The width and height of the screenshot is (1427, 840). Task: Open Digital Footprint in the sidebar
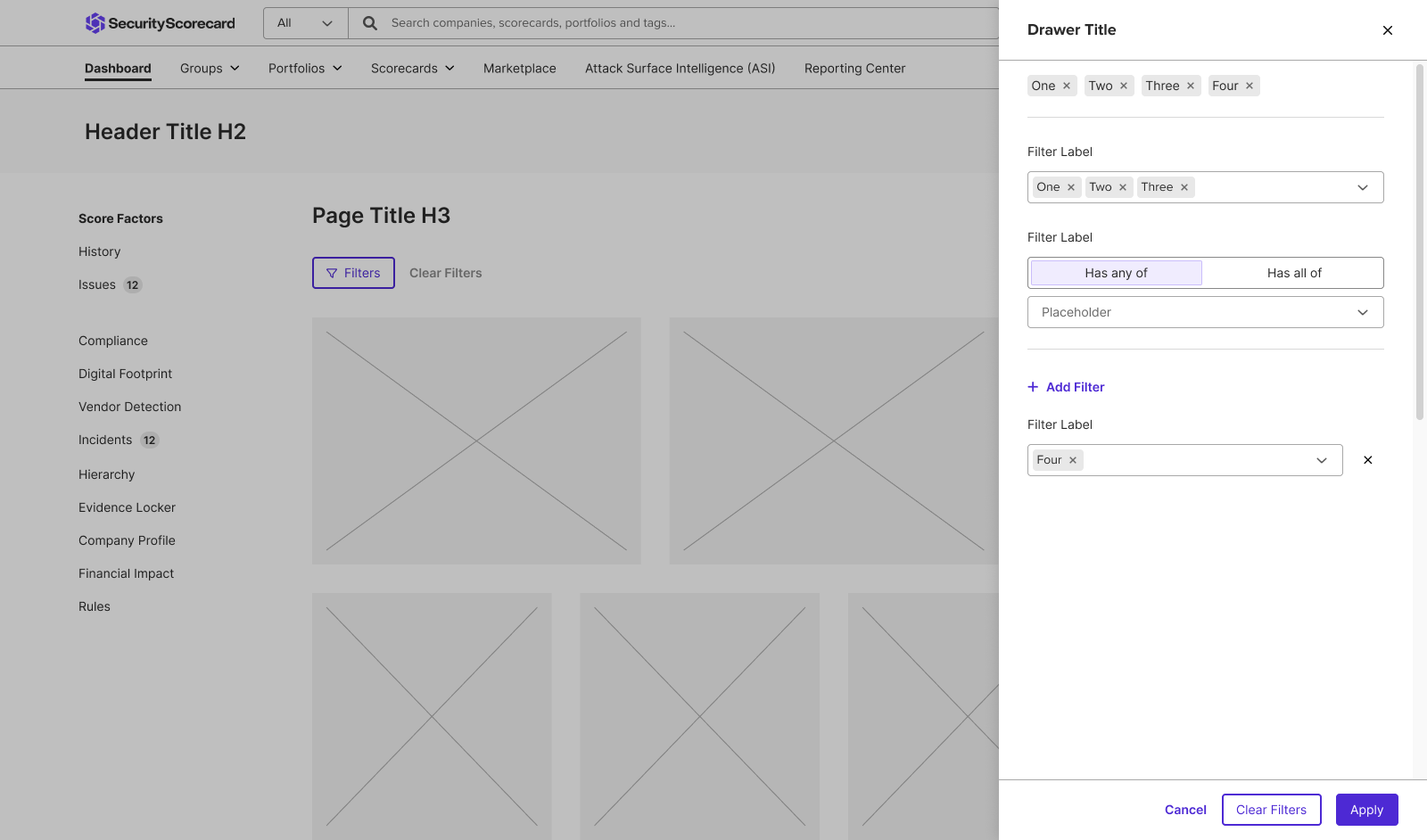pos(126,374)
